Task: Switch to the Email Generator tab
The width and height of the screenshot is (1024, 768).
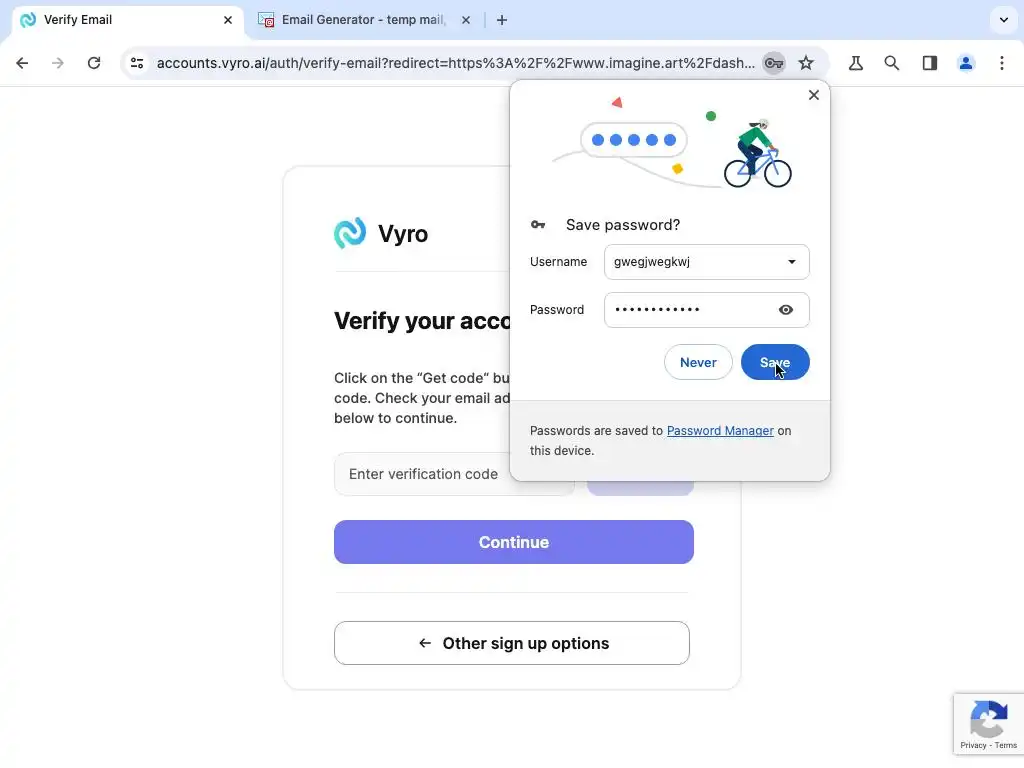Action: [364, 20]
